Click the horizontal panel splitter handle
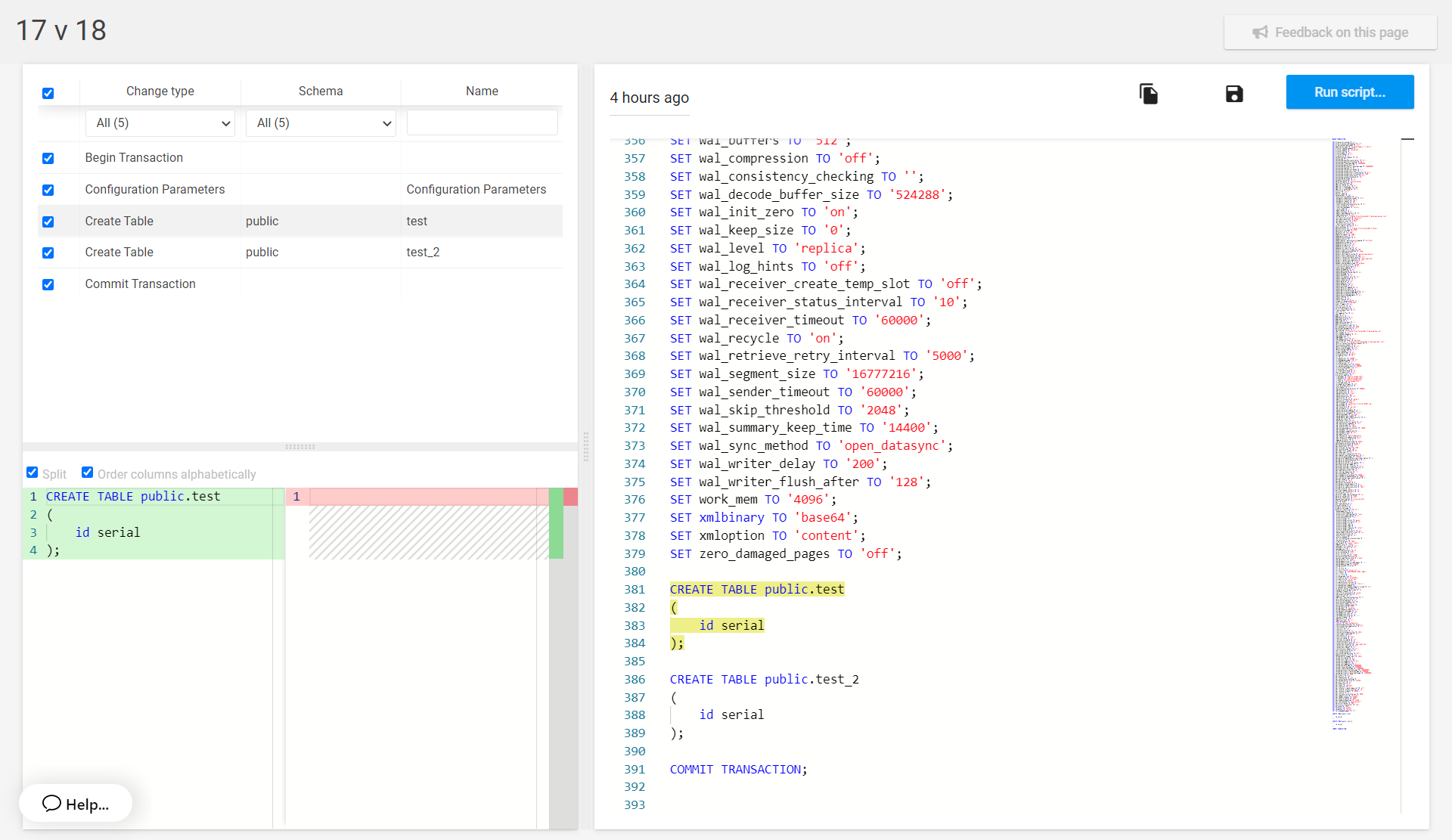Image resolution: width=1452 pixels, height=840 pixels. [x=300, y=447]
